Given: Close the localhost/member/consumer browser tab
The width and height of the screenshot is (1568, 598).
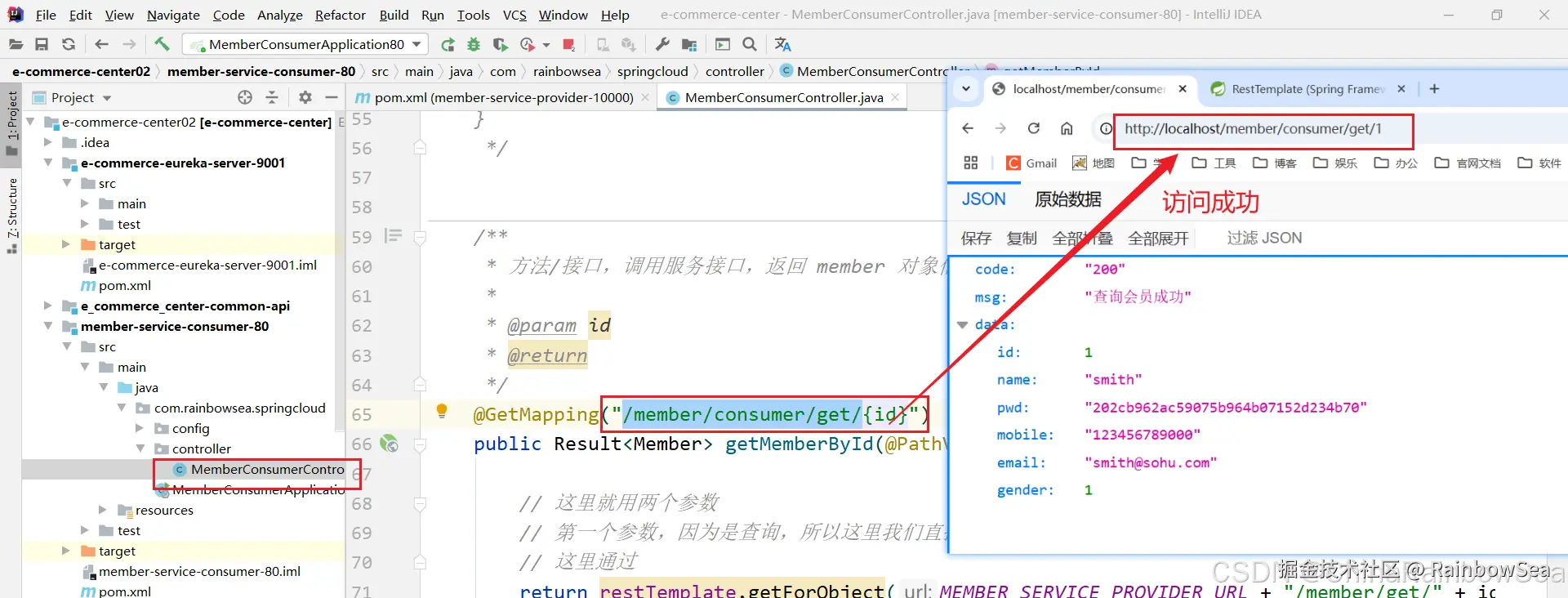Looking at the screenshot, I should pos(1183,88).
